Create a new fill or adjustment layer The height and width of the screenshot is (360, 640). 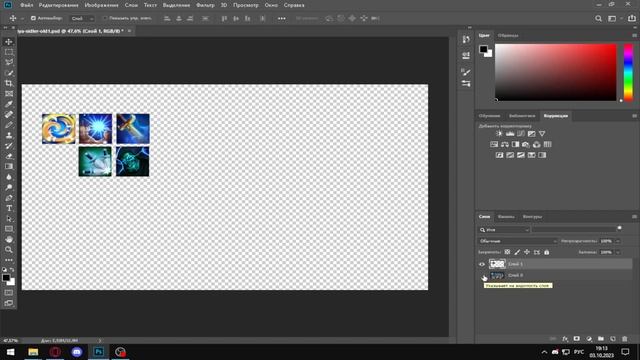(x=589, y=339)
